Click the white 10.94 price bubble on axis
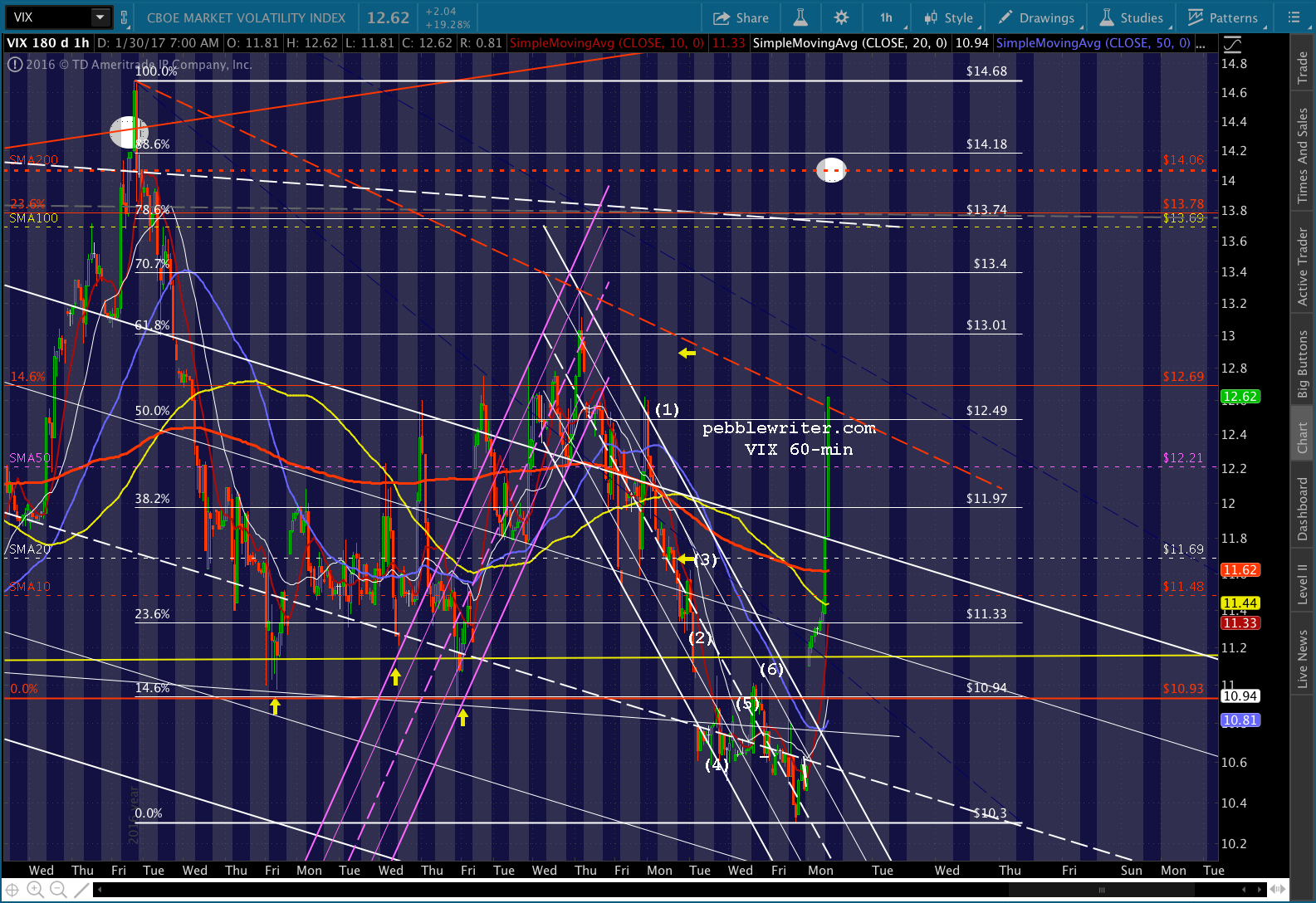This screenshot has height=903, width=1316. click(x=1240, y=696)
